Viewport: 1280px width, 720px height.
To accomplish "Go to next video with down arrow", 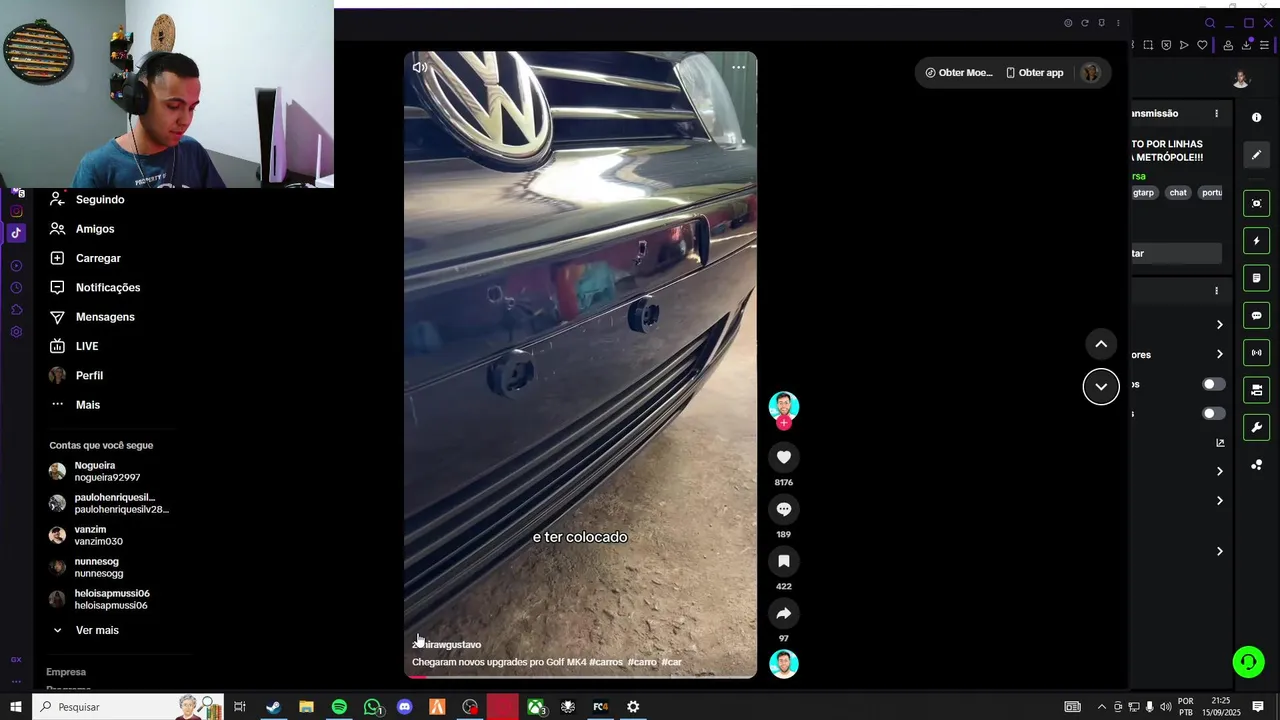I will (1101, 387).
